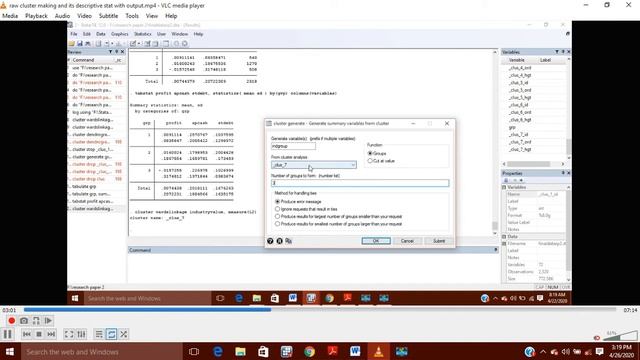Collapse the Data section in Properties panel
This screenshot has height=360, width=640.
coord(504,237)
